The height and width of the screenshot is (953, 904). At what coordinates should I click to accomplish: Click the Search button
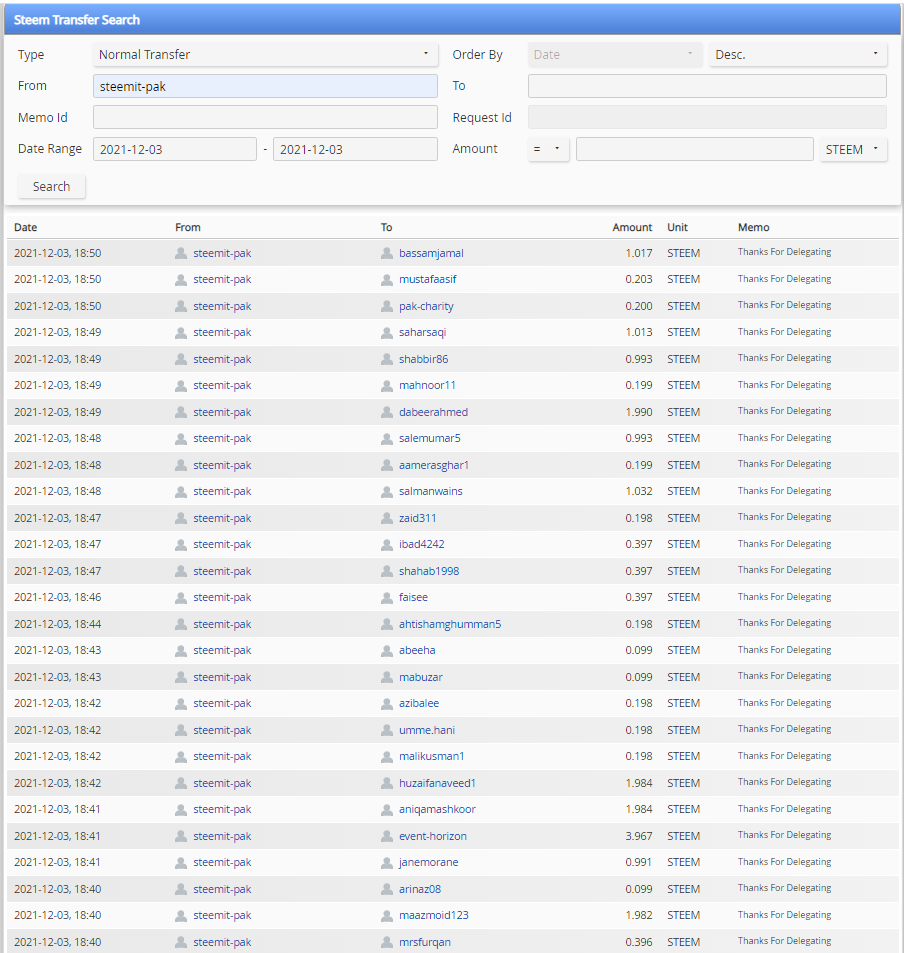(x=51, y=187)
